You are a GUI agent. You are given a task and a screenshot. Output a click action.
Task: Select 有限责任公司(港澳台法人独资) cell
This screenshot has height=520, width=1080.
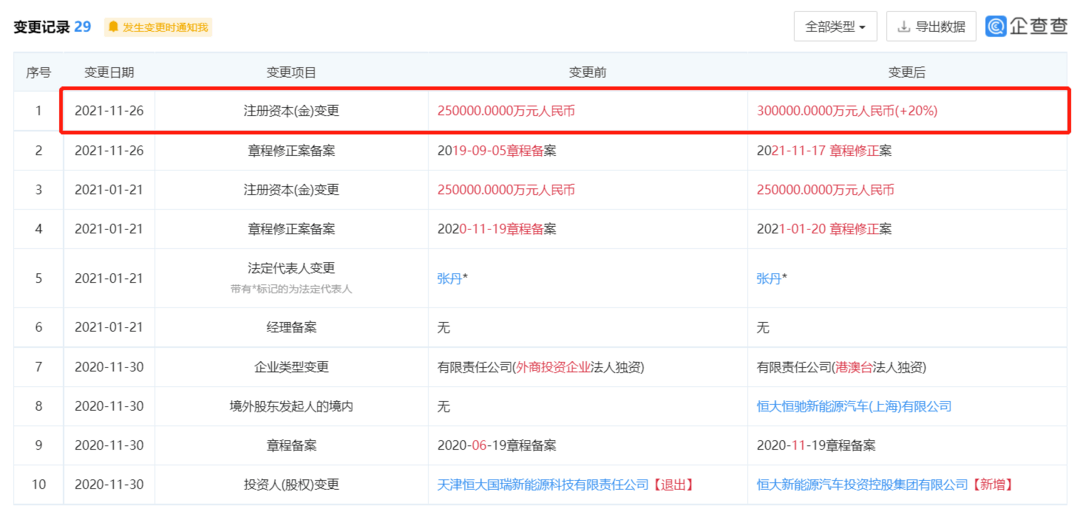point(842,368)
